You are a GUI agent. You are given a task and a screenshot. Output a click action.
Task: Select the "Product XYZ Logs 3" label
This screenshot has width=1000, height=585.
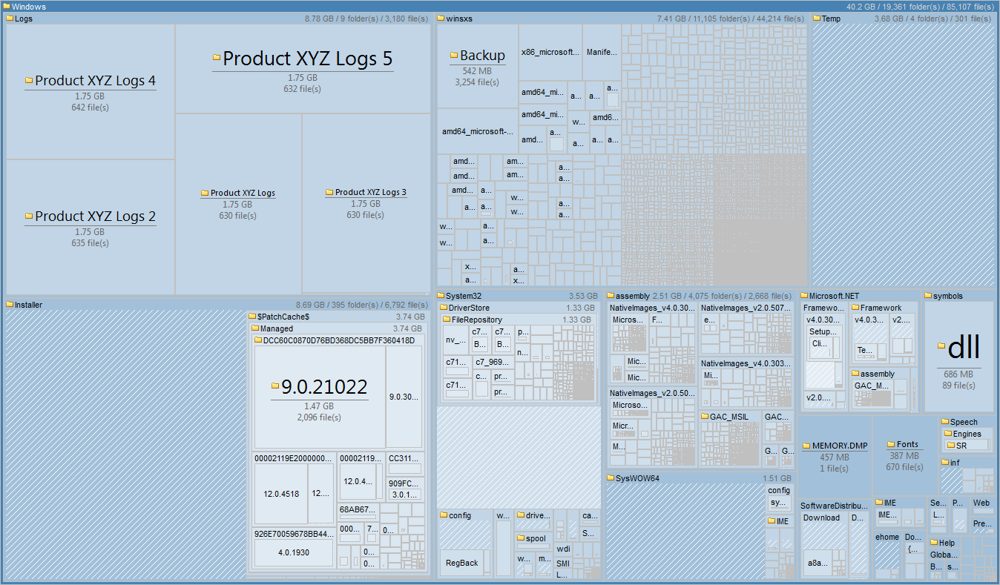click(371, 192)
